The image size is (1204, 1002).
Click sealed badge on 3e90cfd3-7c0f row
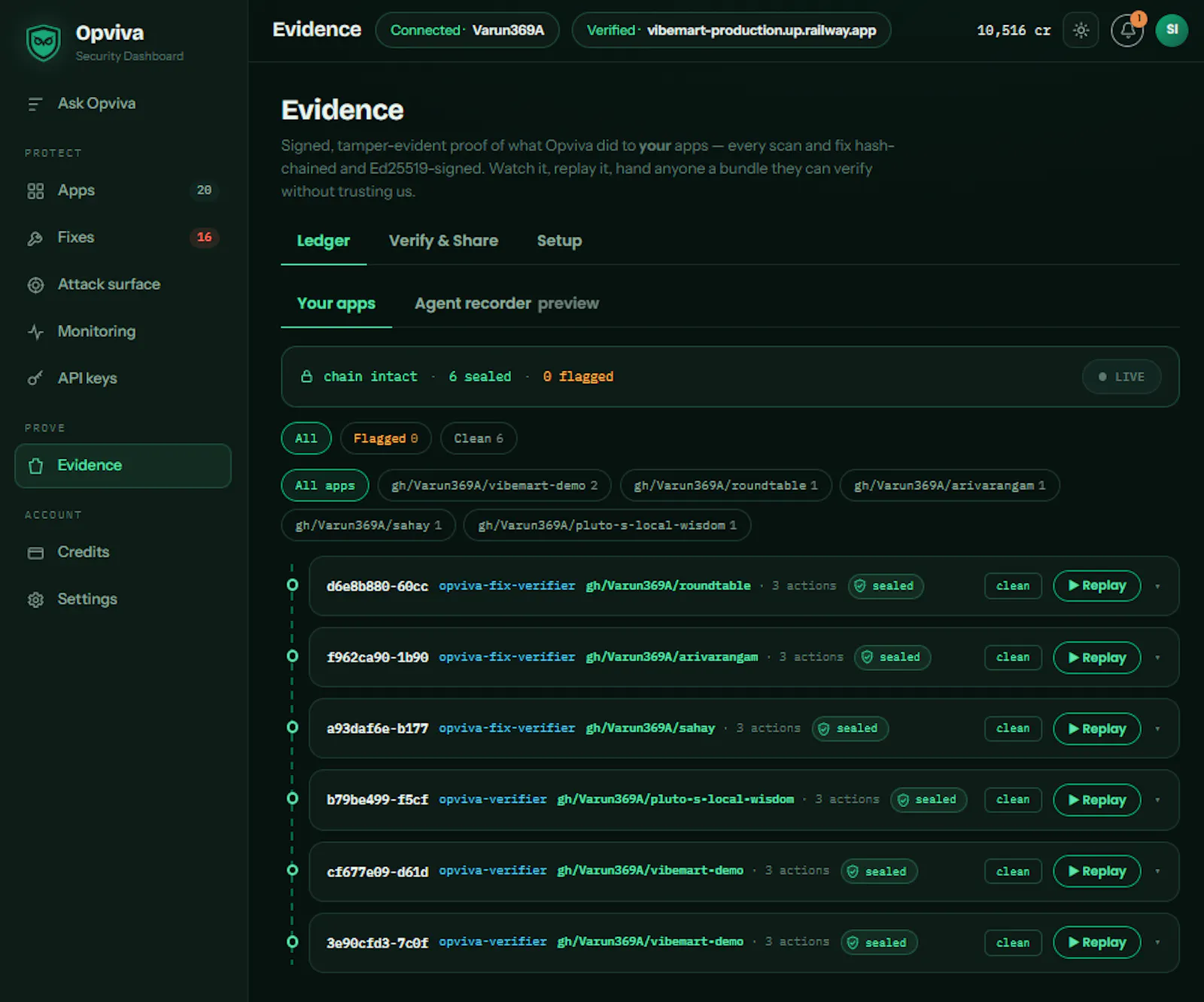879,943
